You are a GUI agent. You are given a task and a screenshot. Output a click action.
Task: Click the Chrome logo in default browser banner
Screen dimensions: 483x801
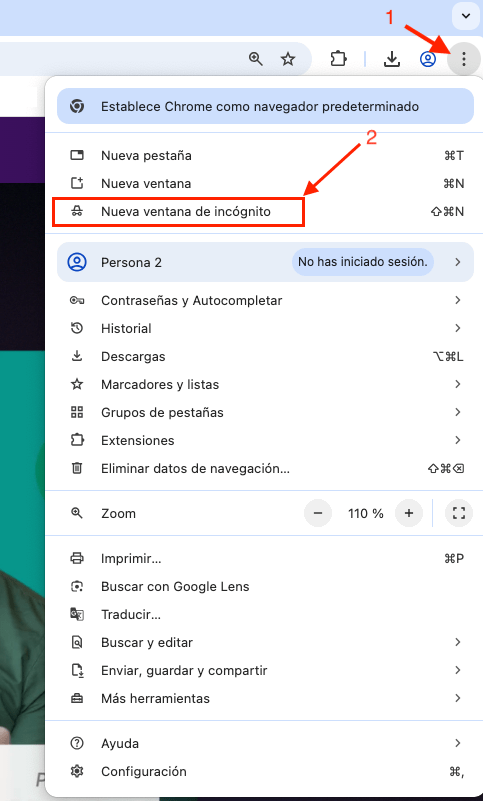[78, 106]
